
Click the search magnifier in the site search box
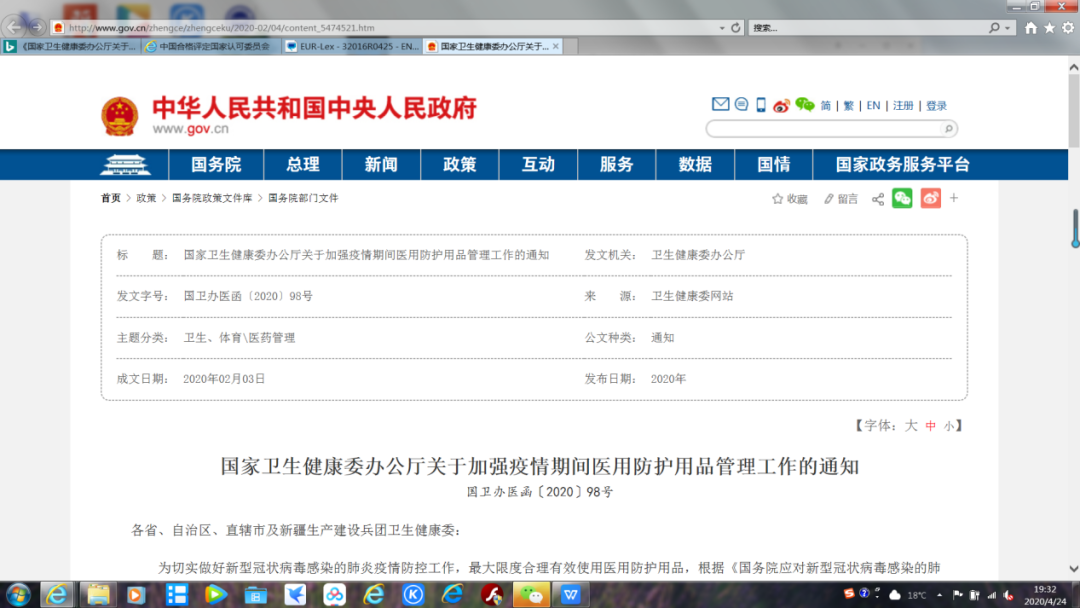pos(948,128)
